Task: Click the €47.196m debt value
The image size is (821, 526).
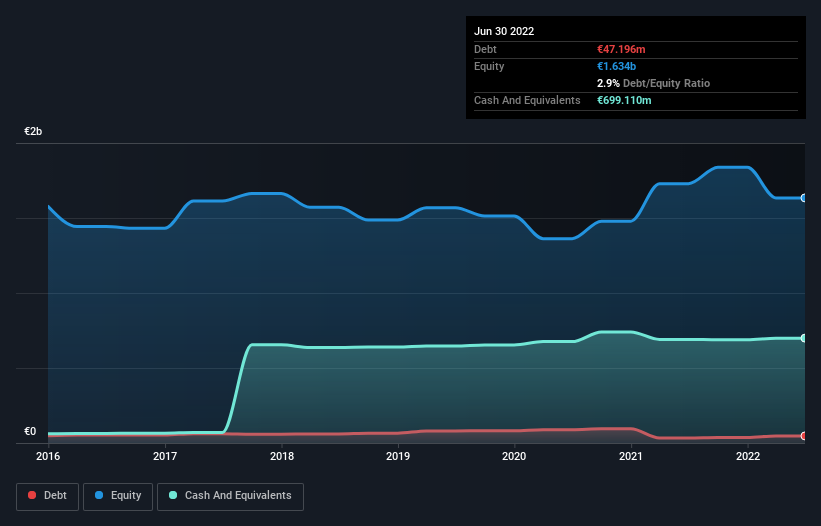Action: tap(621, 49)
